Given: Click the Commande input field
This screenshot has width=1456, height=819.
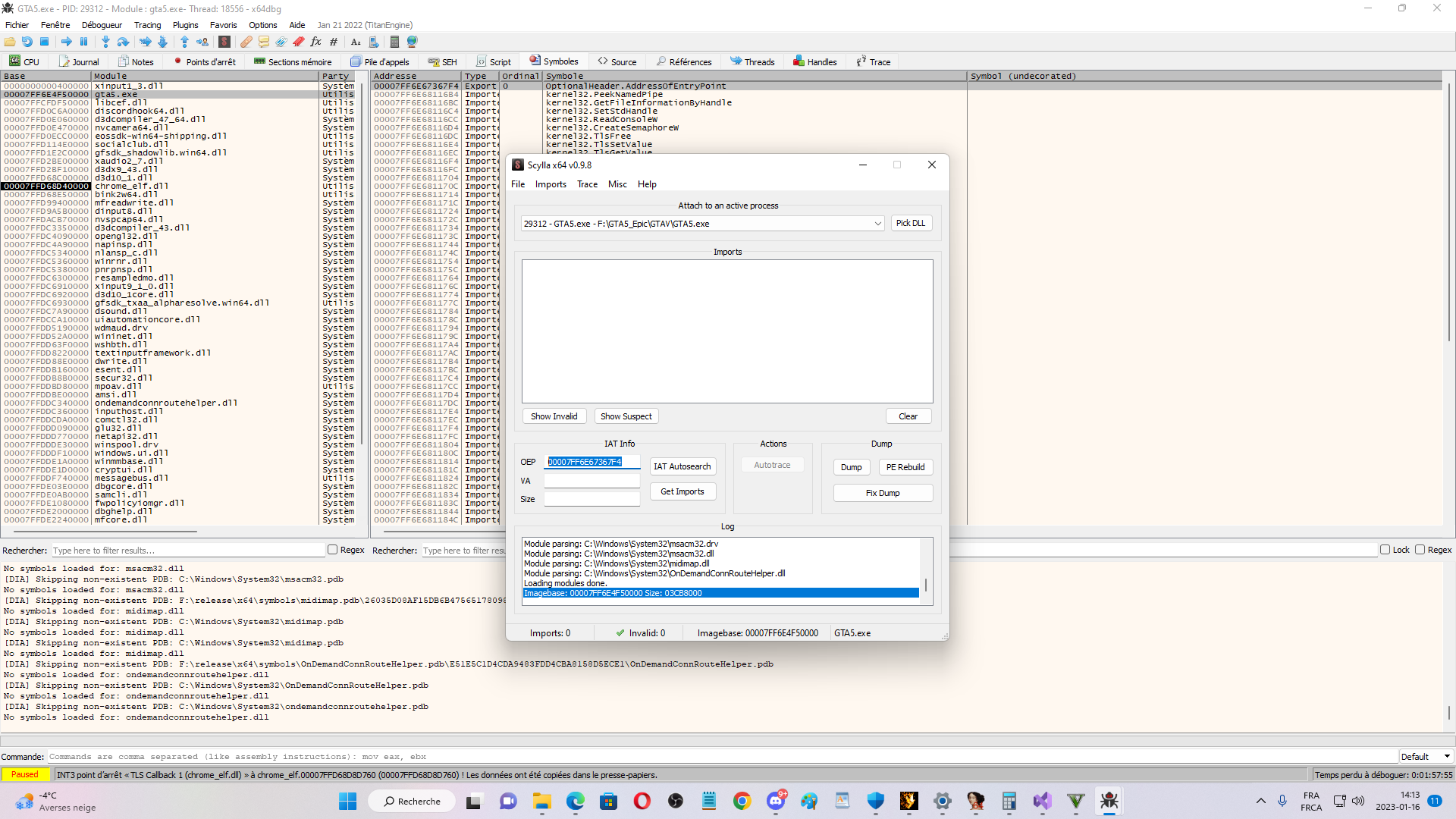Looking at the screenshot, I should [x=723, y=756].
